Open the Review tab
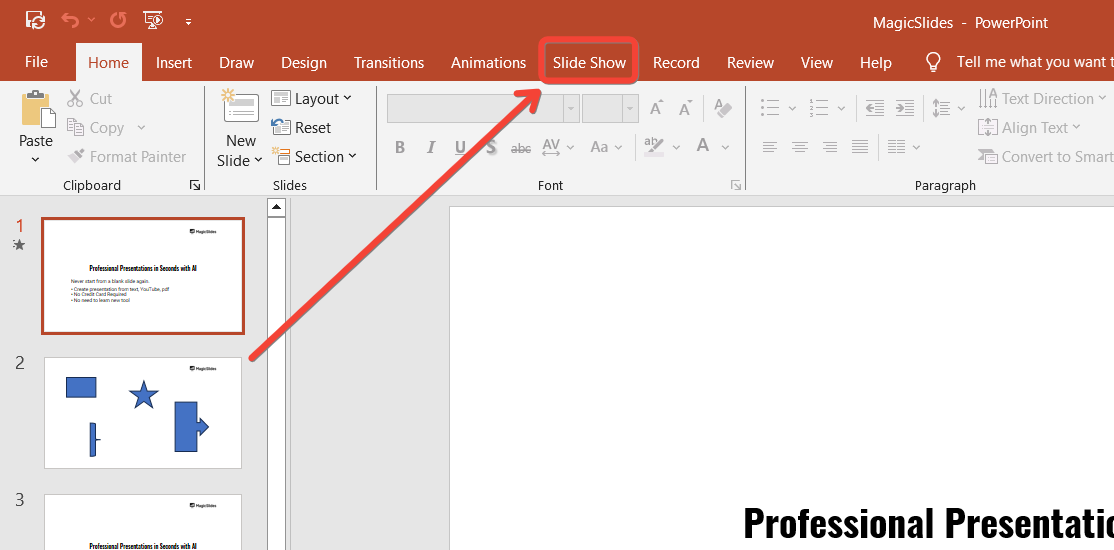 (x=750, y=63)
